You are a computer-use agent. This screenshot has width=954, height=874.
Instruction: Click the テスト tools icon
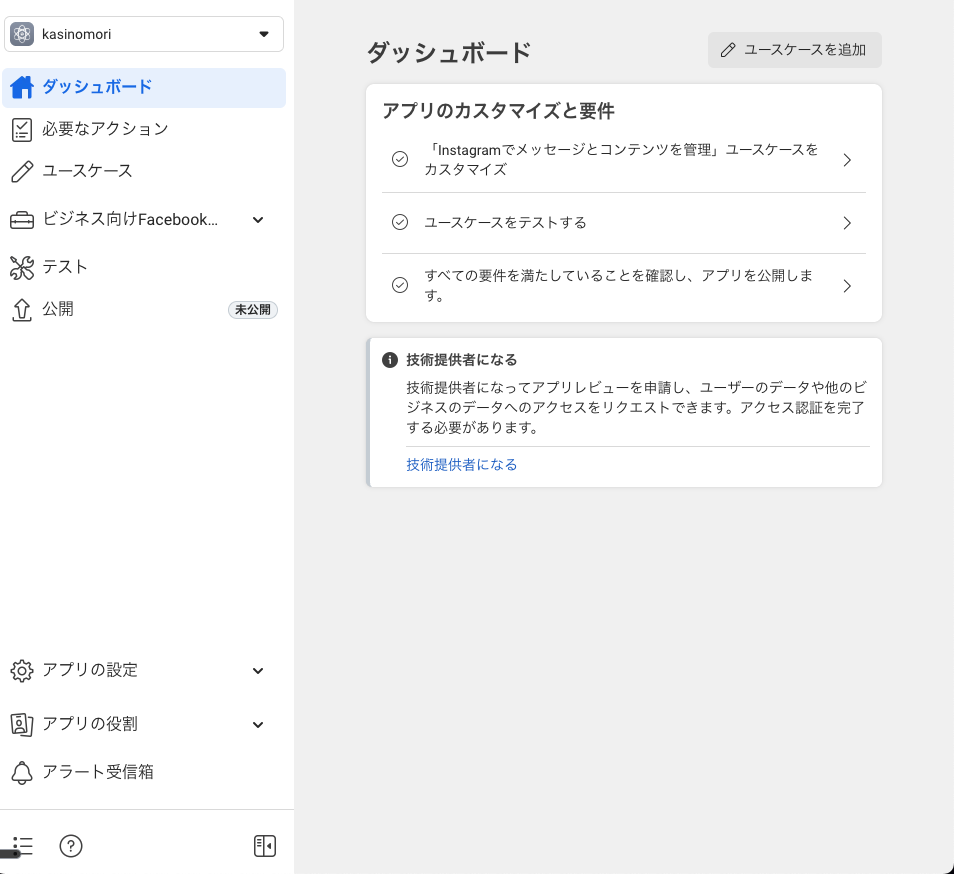(22, 267)
